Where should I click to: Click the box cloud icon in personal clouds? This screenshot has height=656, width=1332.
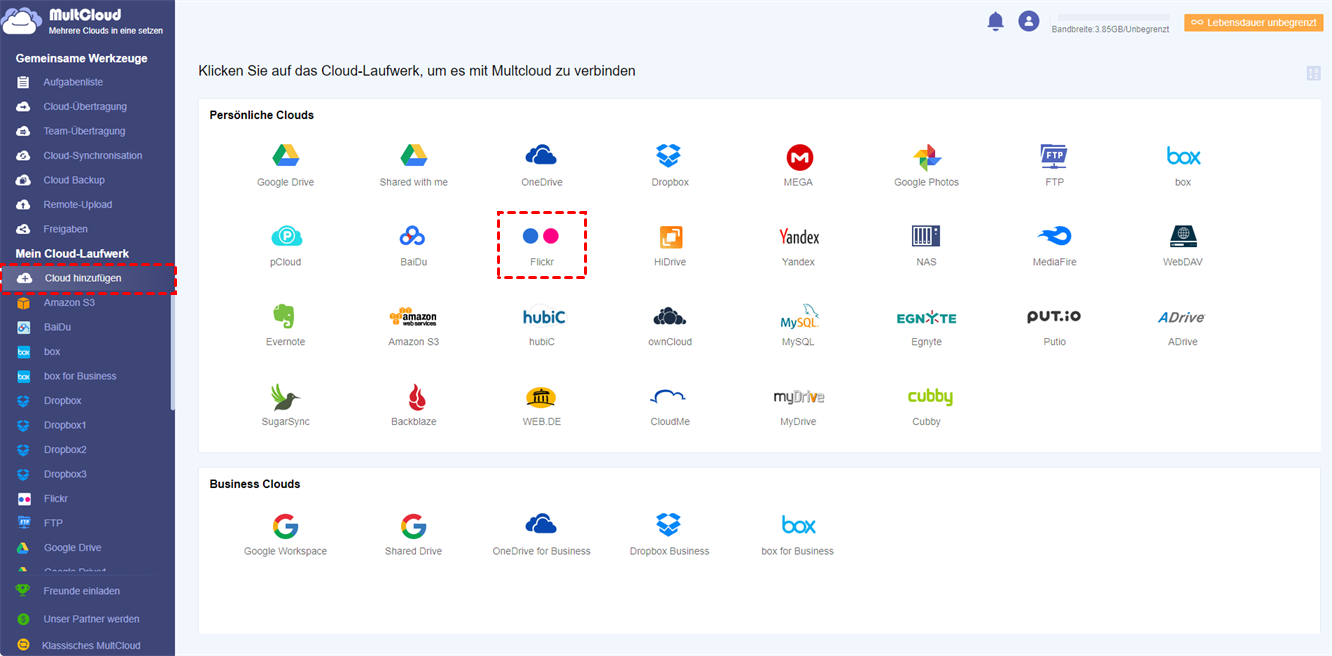[1183, 156]
